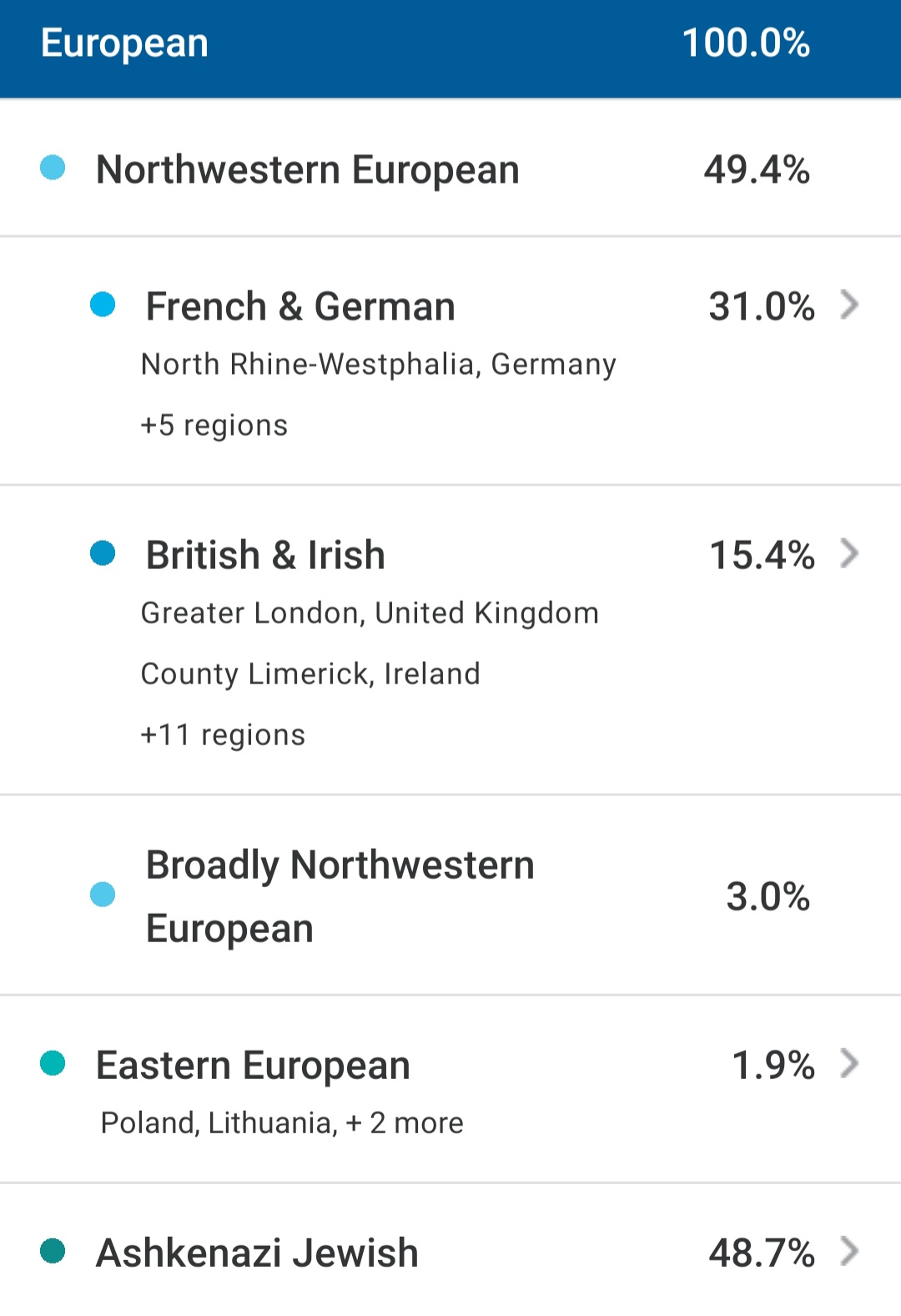Select the Ashkenazi Jewish 48.7% percentage
The width and height of the screenshot is (901, 1316).
point(762,1253)
